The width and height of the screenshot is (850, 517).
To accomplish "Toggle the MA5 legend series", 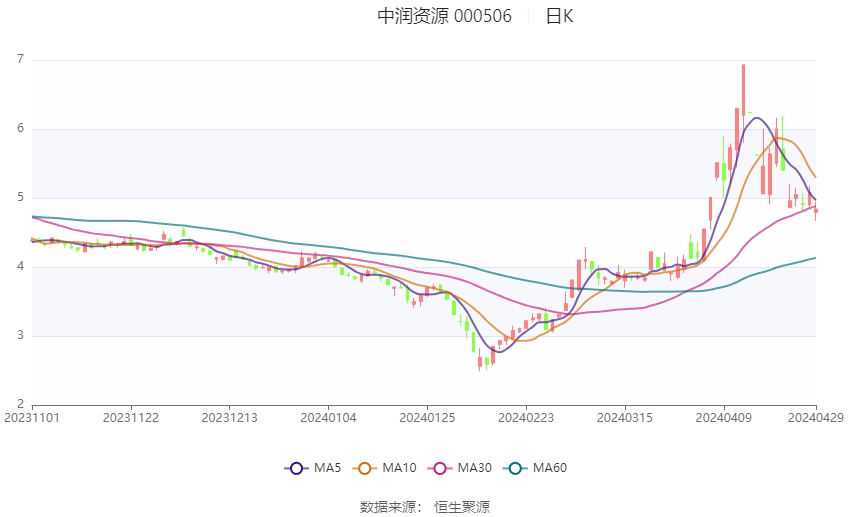I will [313, 468].
